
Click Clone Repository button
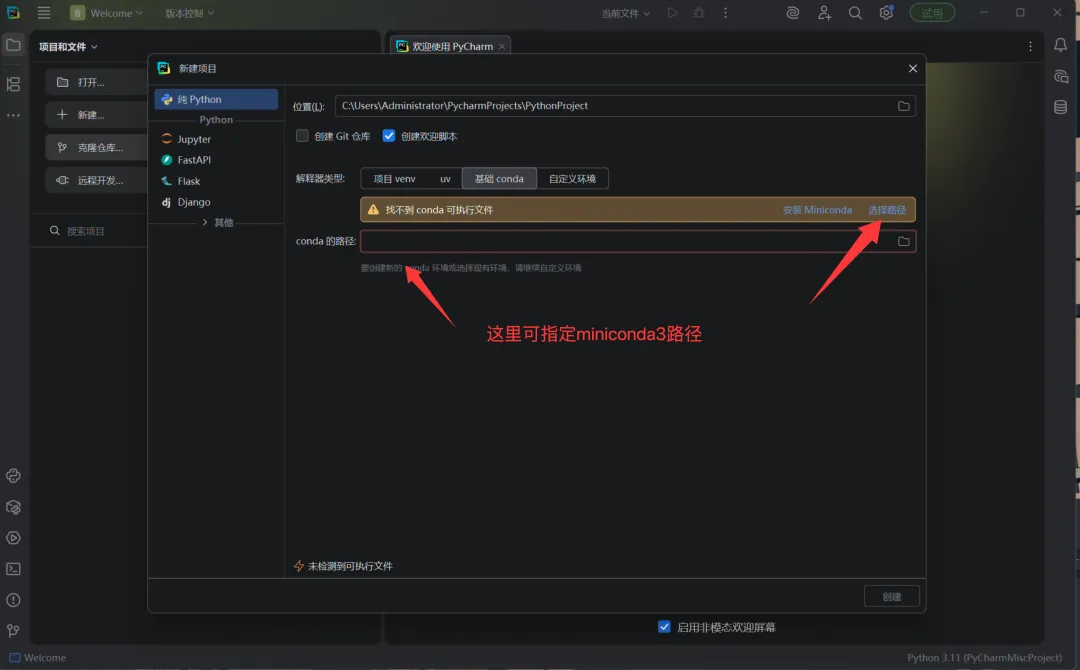click(x=96, y=147)
